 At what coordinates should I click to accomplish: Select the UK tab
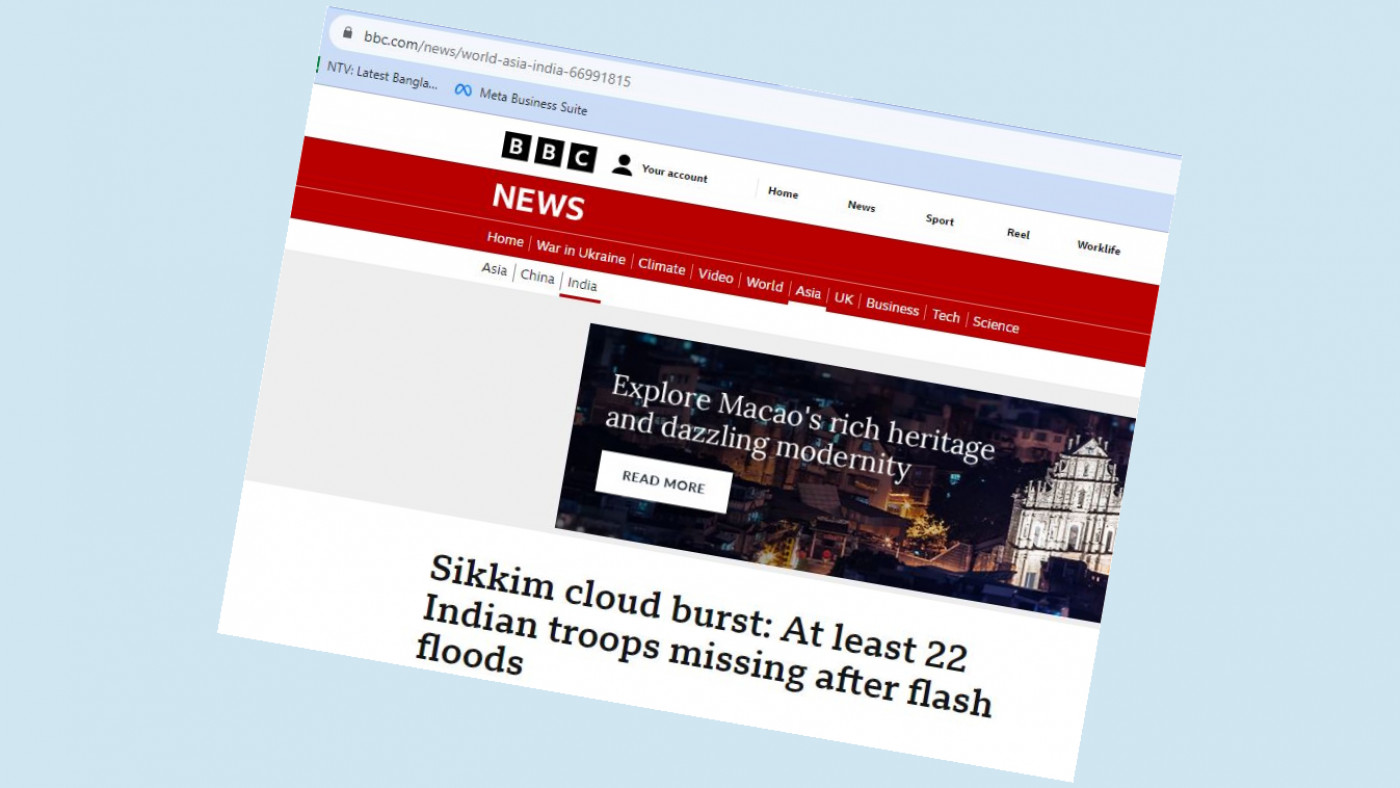(844, 298)
